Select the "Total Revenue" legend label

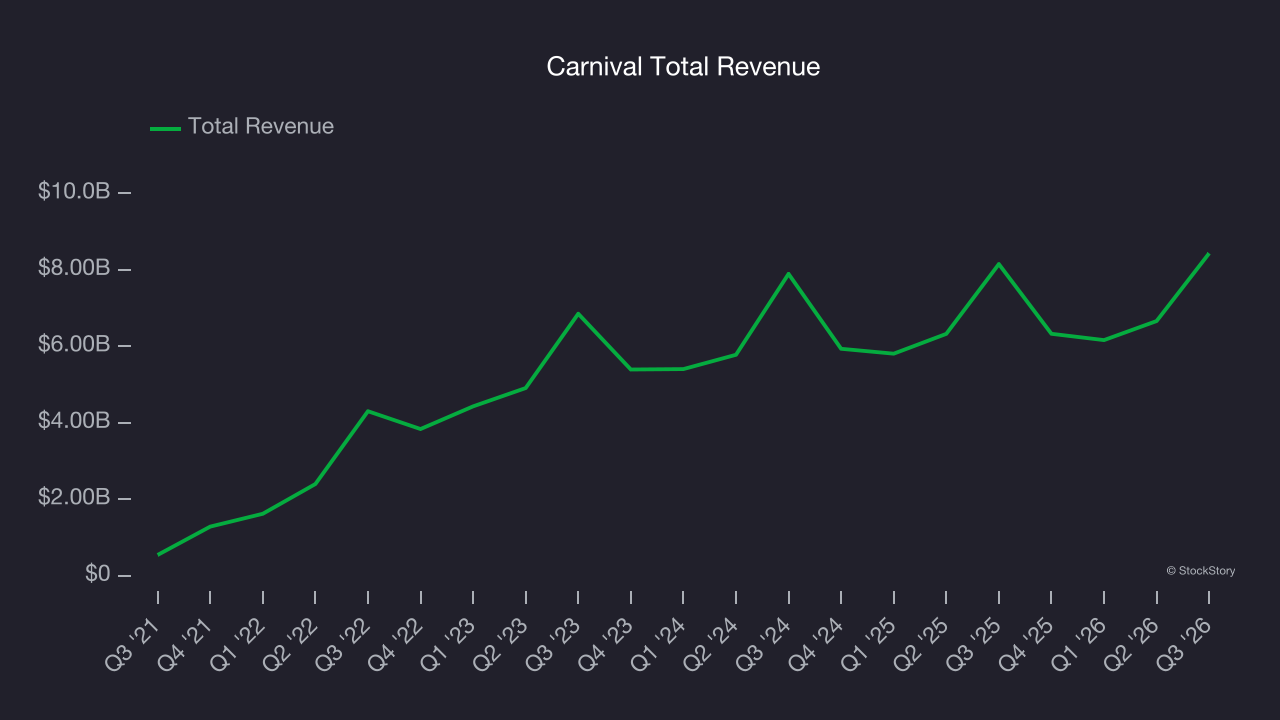point(261,127)
